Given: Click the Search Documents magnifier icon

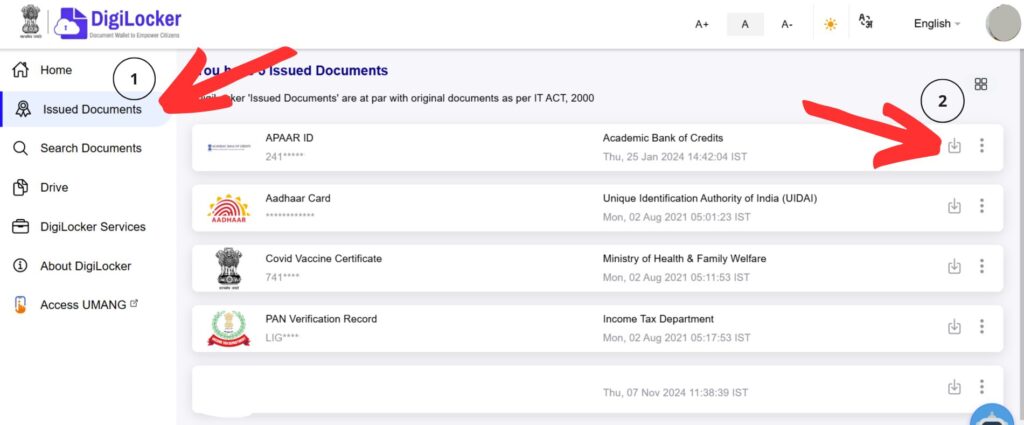Looking at the screenshot, I should pos(21,148).
